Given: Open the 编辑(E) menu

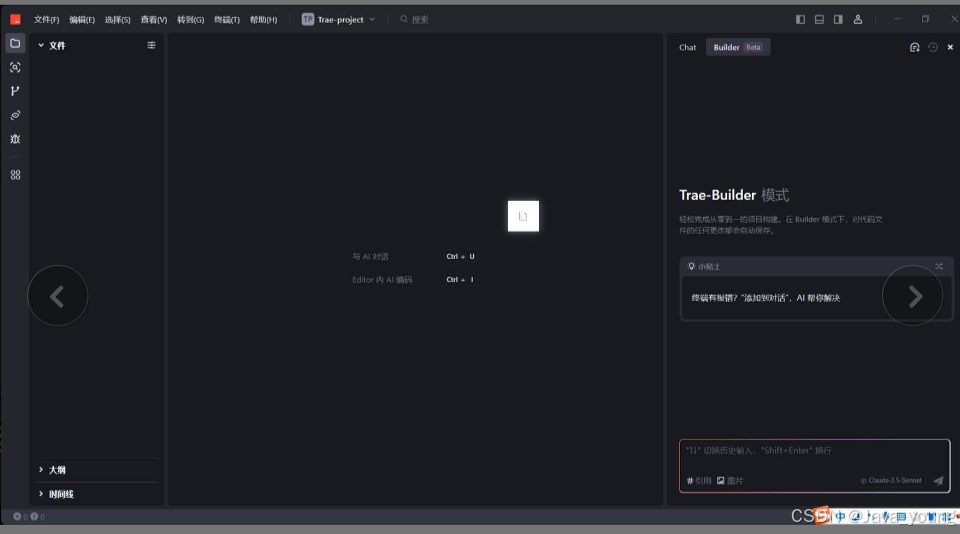Looking at the screenshot, I should (x=82, y=20).
